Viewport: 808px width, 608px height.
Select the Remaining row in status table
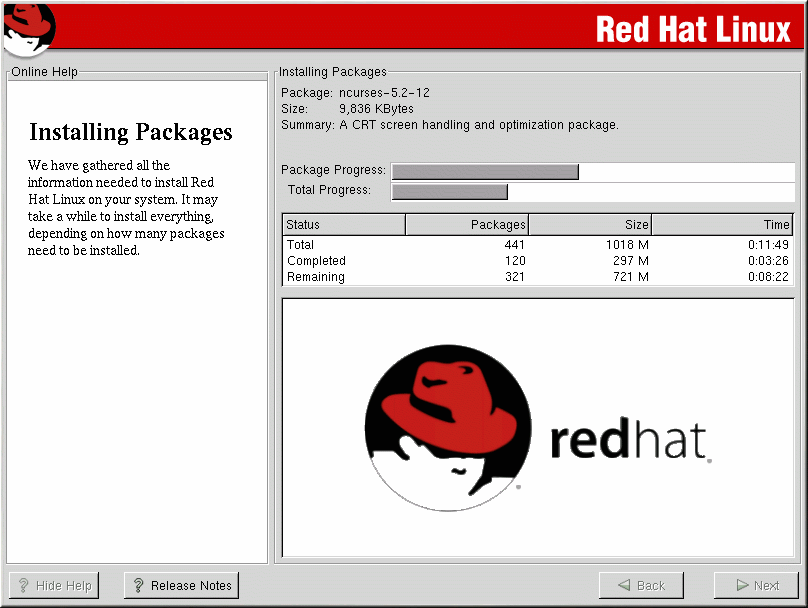click(x=538, y=277)
